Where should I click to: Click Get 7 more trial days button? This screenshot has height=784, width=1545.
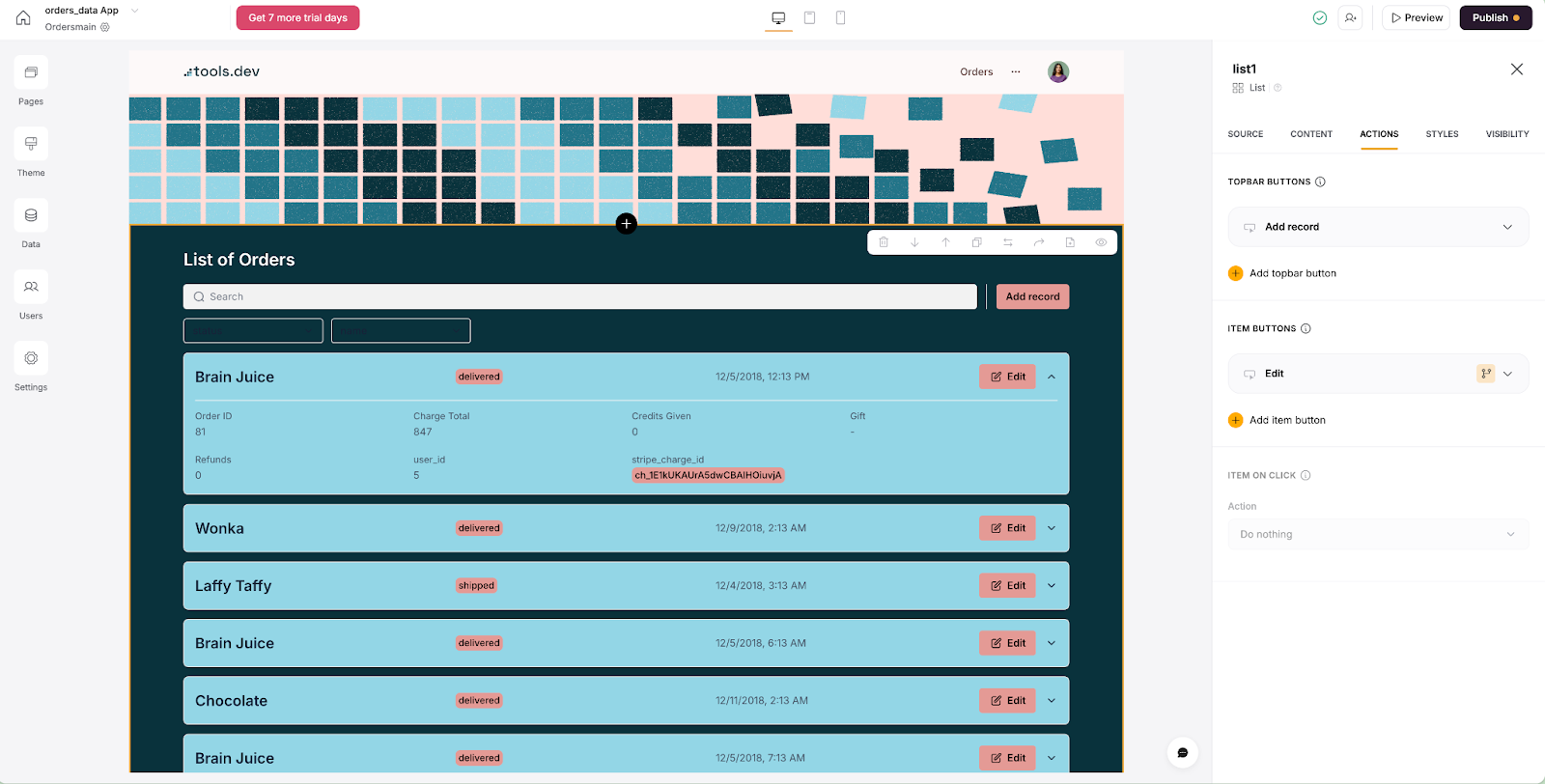297,17
